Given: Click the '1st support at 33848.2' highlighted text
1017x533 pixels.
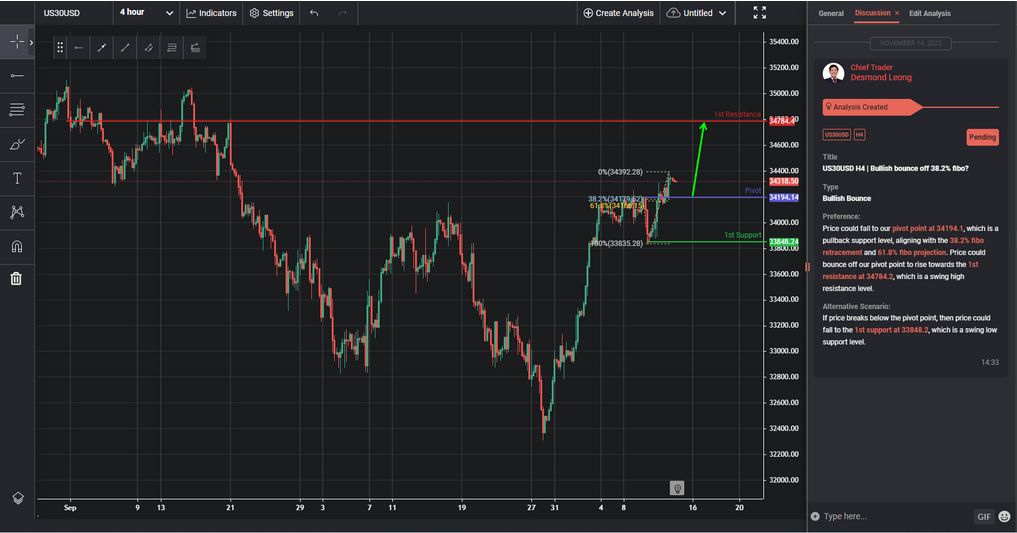Looking at the screenshot, I should [x=891, y=330].
